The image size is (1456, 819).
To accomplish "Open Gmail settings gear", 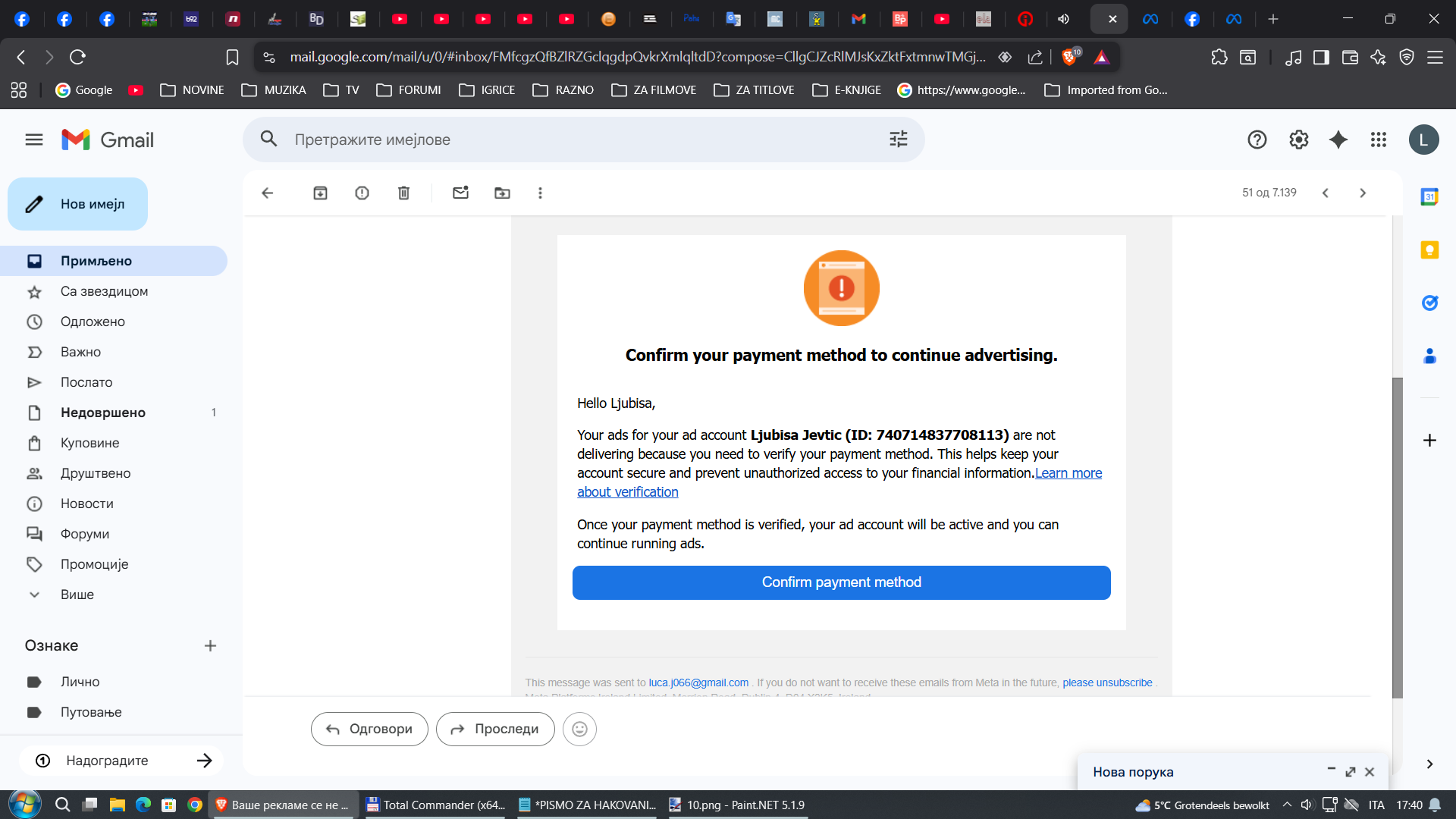I will (x=1298, y=140).
